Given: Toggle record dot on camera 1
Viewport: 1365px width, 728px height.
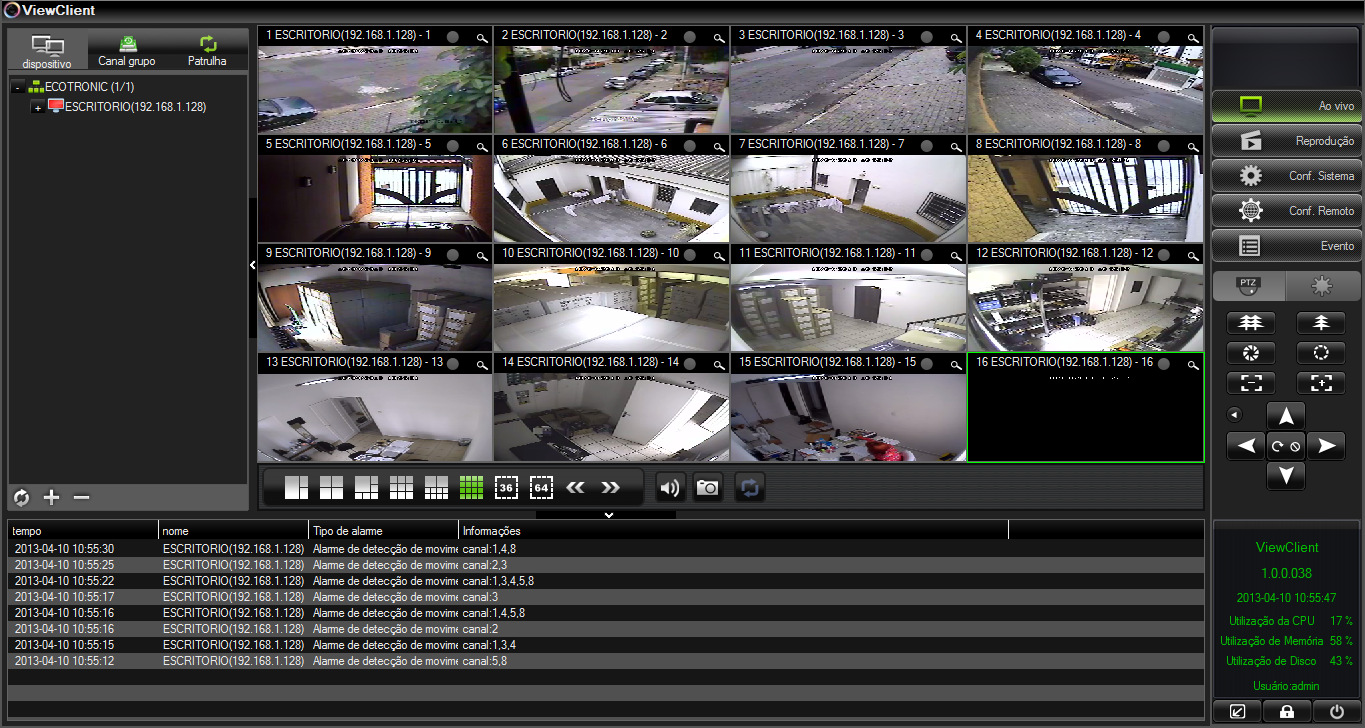Looking at the screenshot, I should point(452,36).
